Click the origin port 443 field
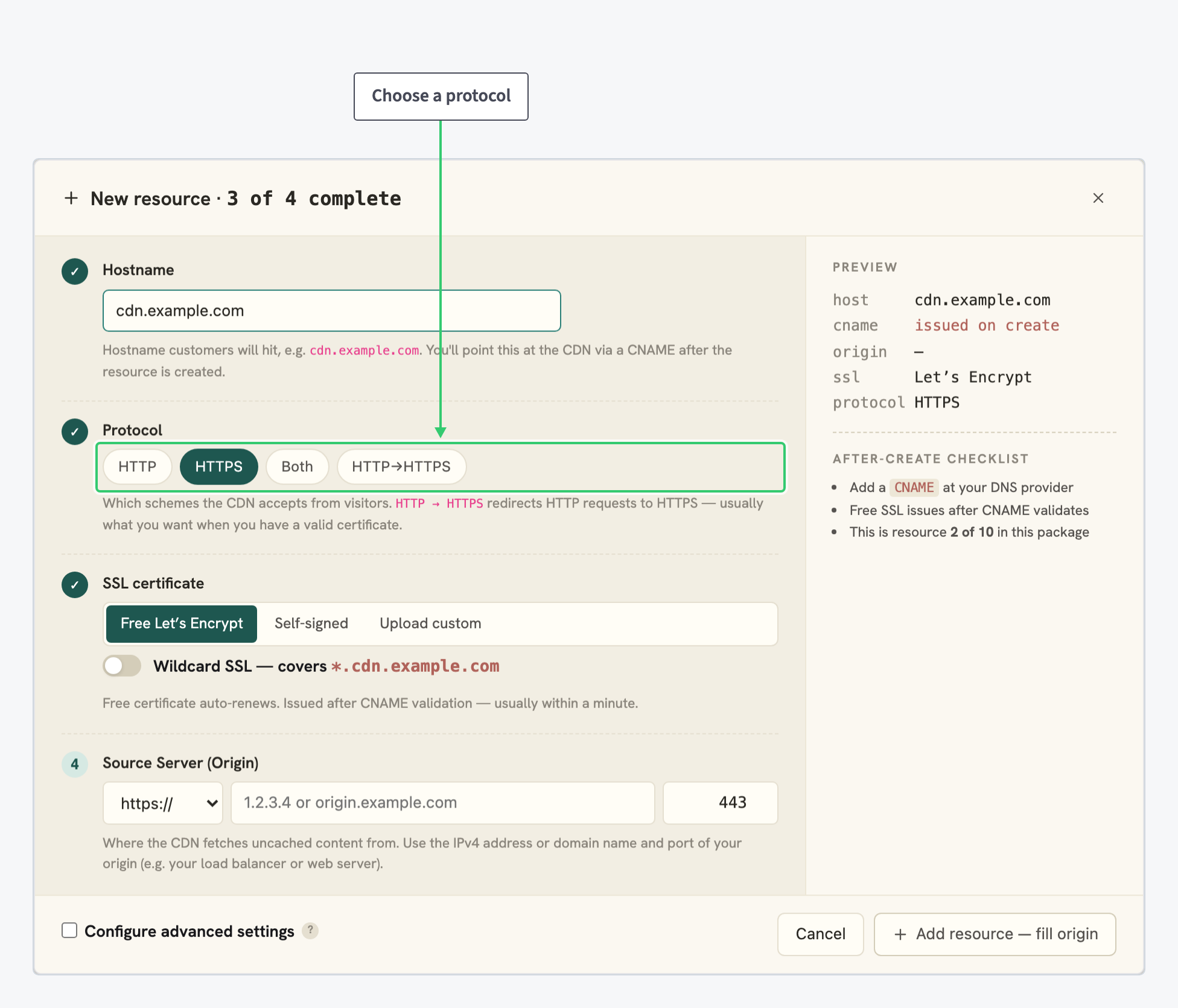1178x1008 pixels. [721, 803]
